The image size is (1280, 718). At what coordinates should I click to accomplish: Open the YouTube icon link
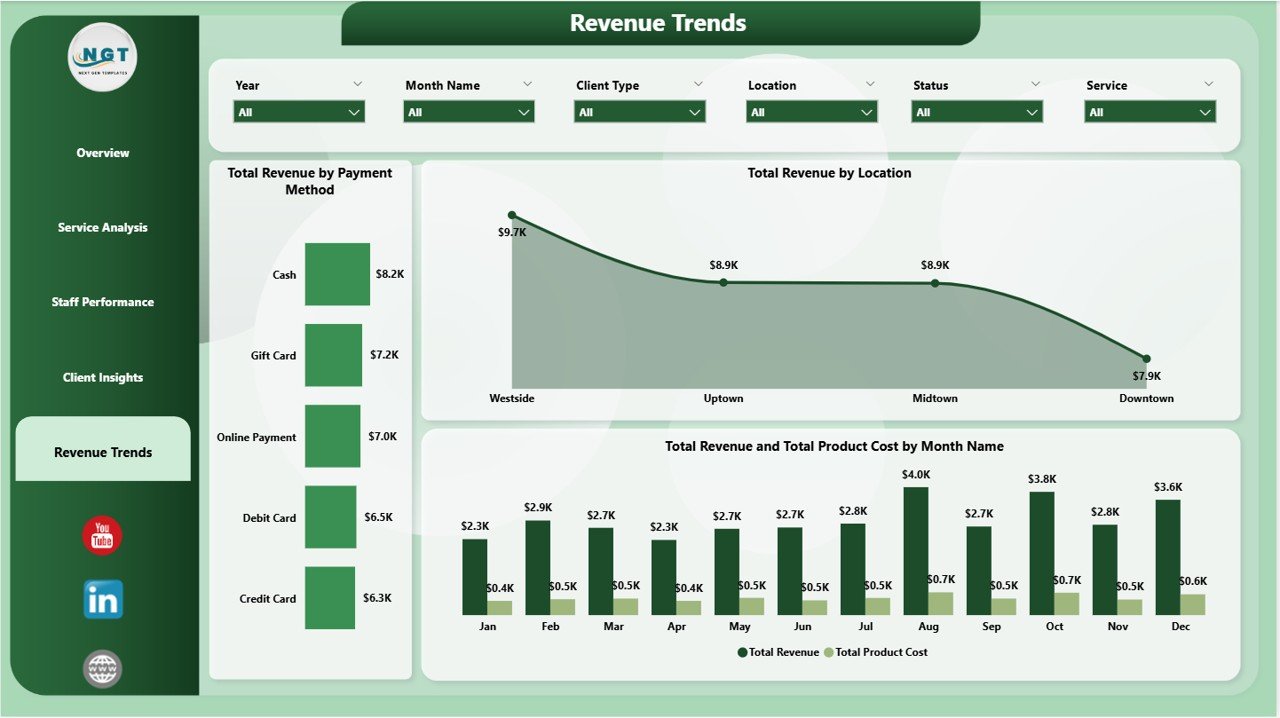click(102, 536)
